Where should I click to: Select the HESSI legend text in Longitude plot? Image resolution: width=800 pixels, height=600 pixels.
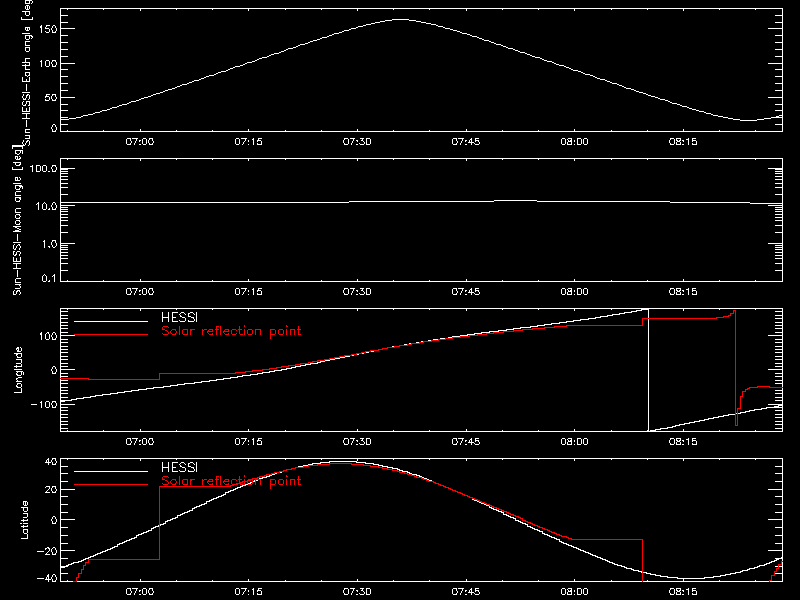[x=179, y=317]
